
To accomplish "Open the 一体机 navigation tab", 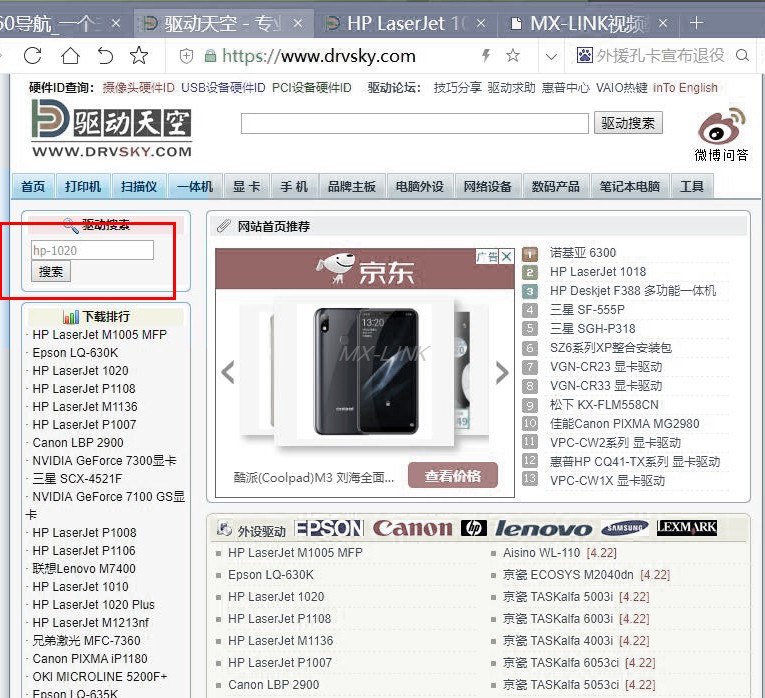I will tap(195, 186).
